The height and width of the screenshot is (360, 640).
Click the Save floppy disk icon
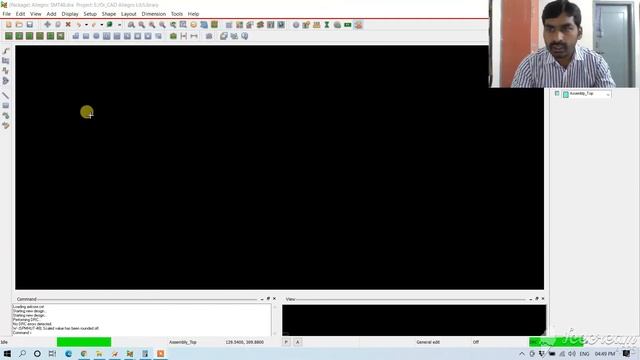(x=29, y=25)
